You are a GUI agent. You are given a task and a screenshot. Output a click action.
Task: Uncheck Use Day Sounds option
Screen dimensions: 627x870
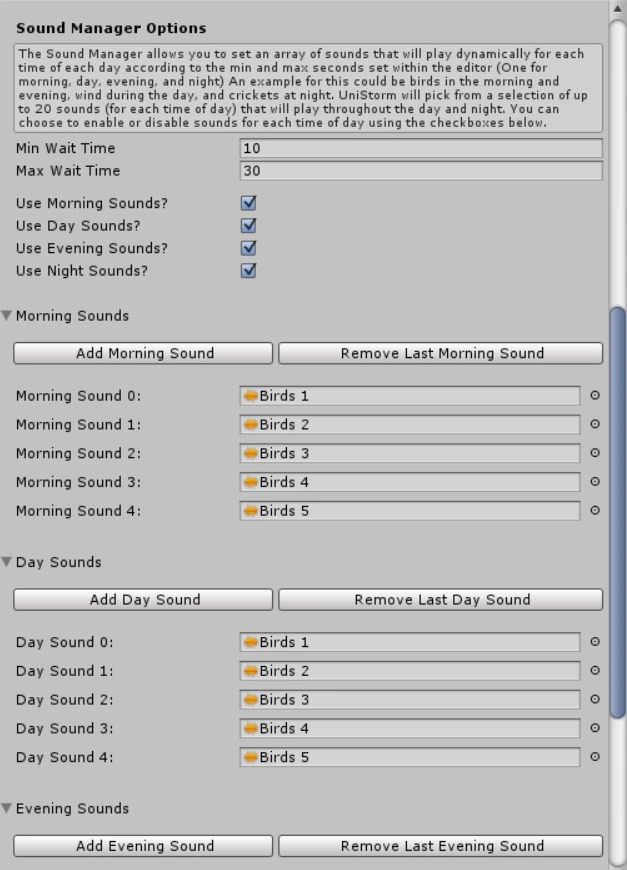tap(249, 226)
